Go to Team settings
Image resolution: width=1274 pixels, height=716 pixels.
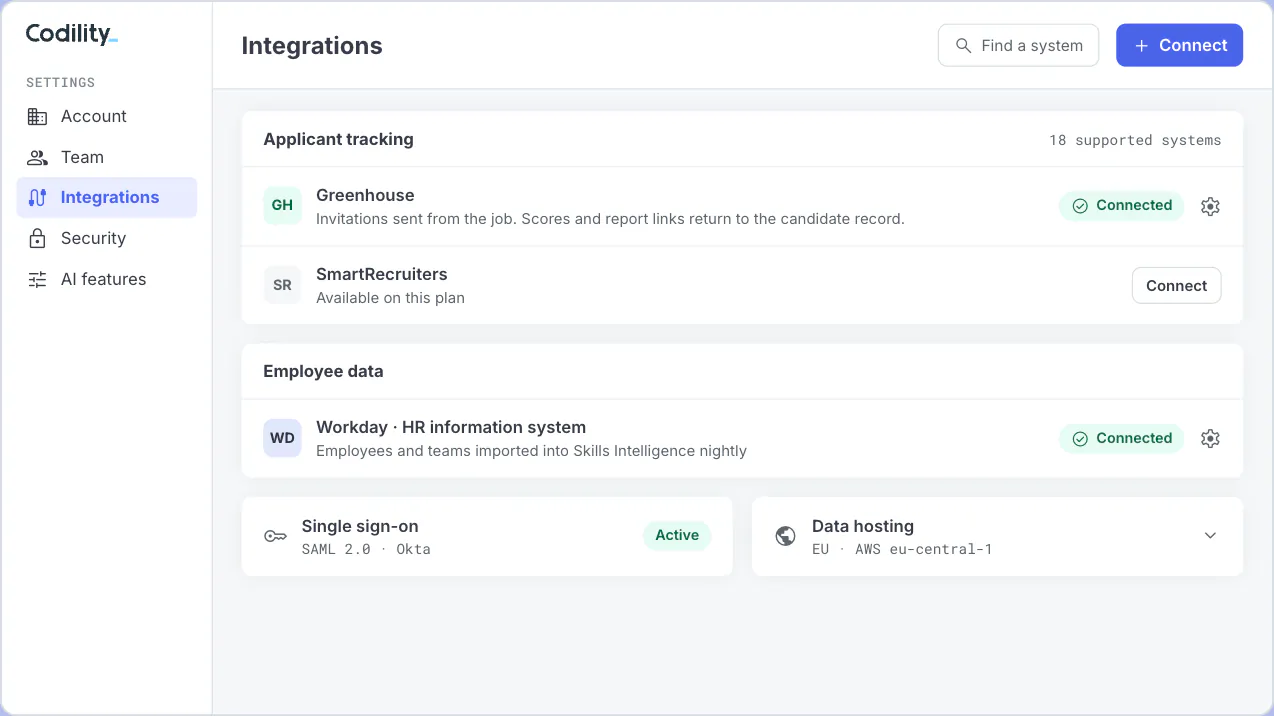107,157
